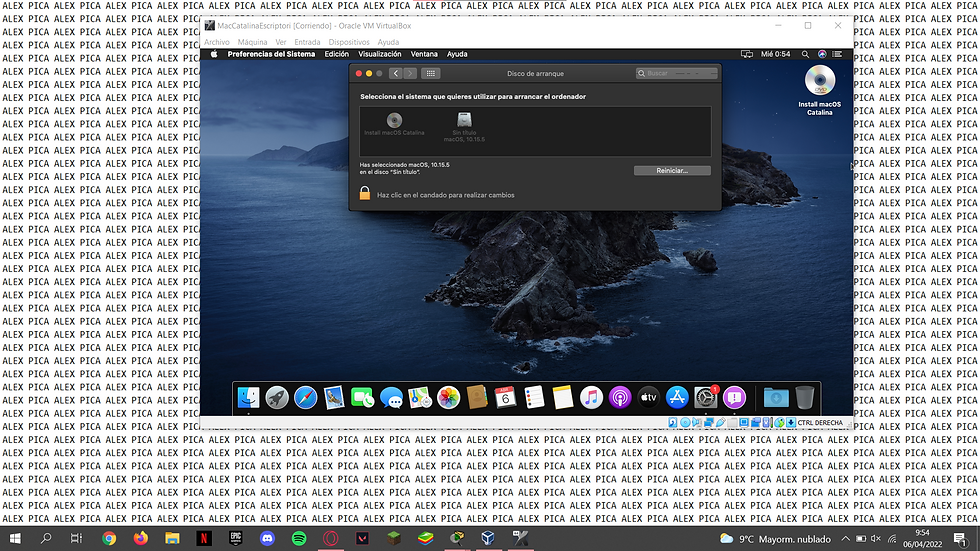Open Photos app in the dock
Image resolution: width=980 pixels, height=551 pixels.
pyautogui.click(x=448, y=397)
